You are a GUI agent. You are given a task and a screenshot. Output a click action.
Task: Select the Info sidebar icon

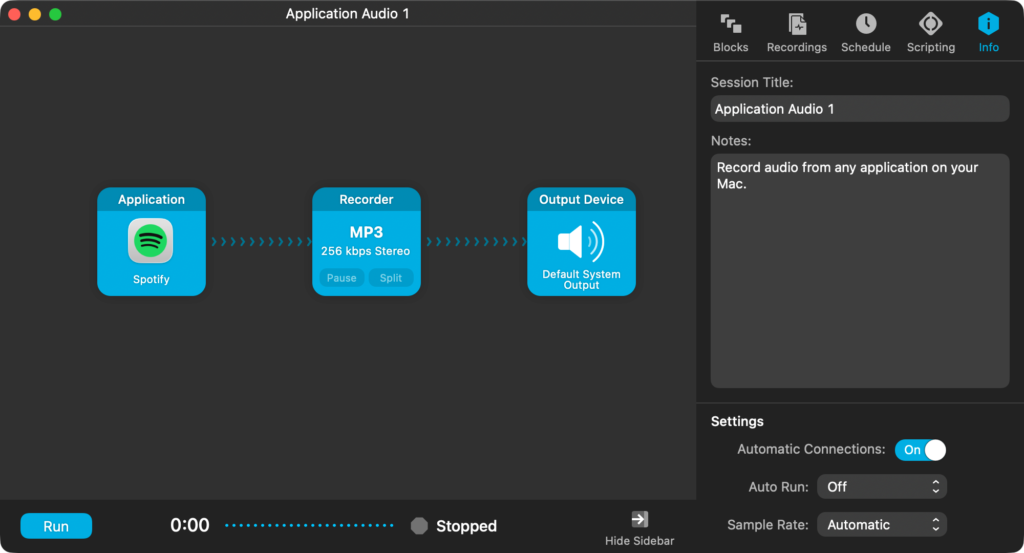(x=988, y=24)
